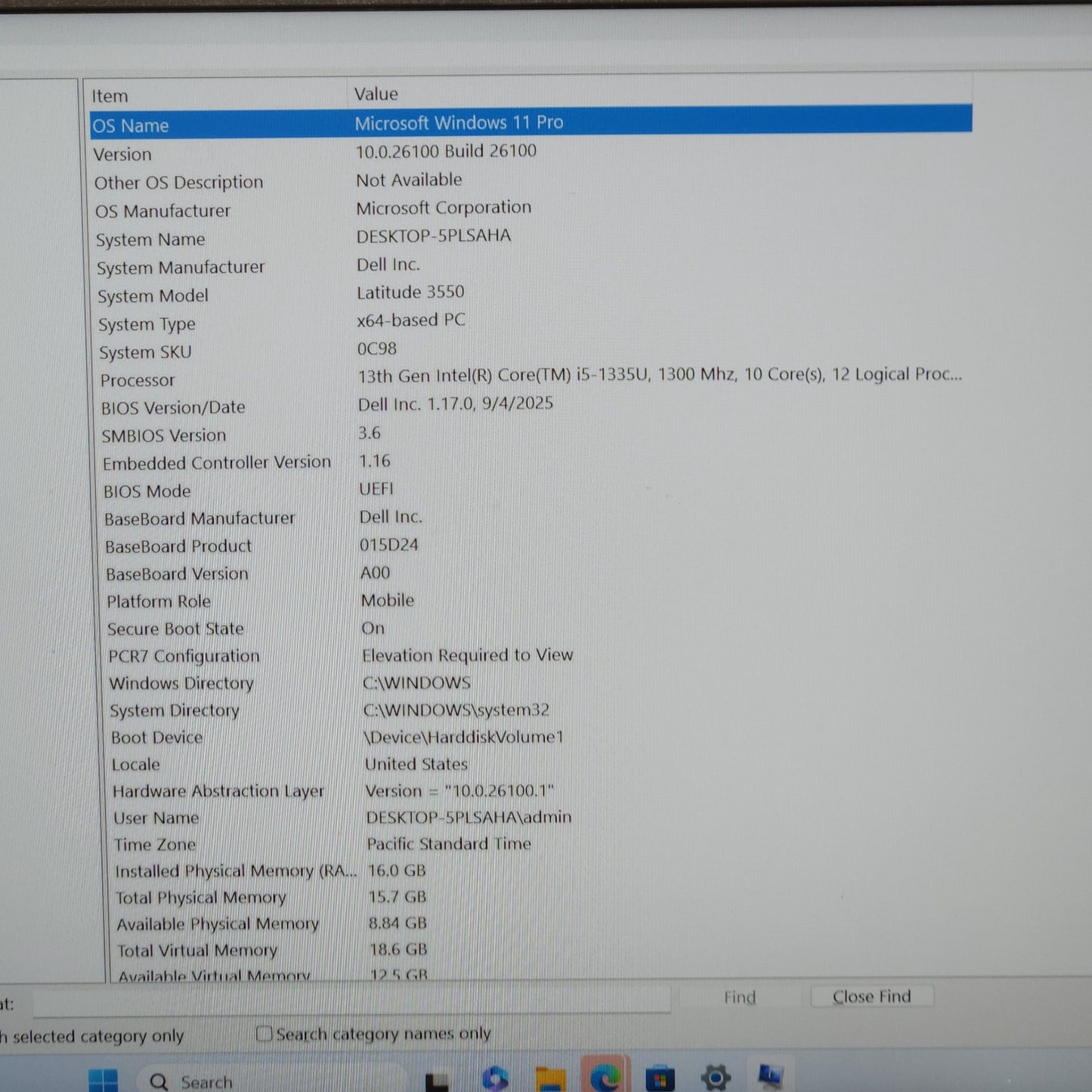Select the Secure Boot State row

point(175,629)
